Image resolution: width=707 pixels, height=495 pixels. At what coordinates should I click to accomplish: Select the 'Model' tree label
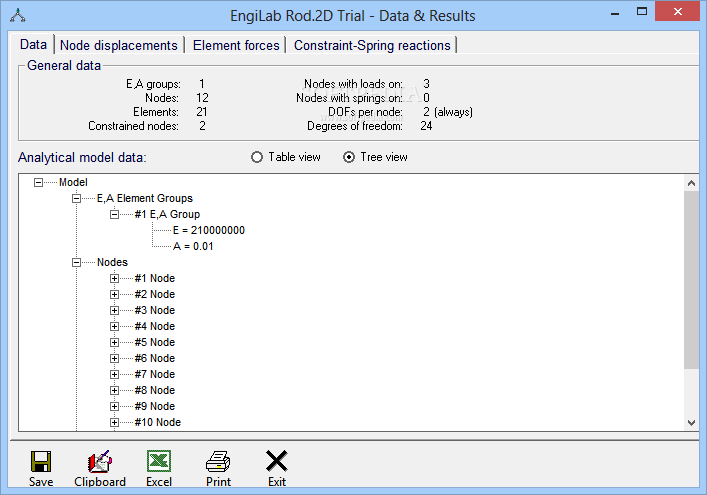pyautogui.click(x=73, y=182)
